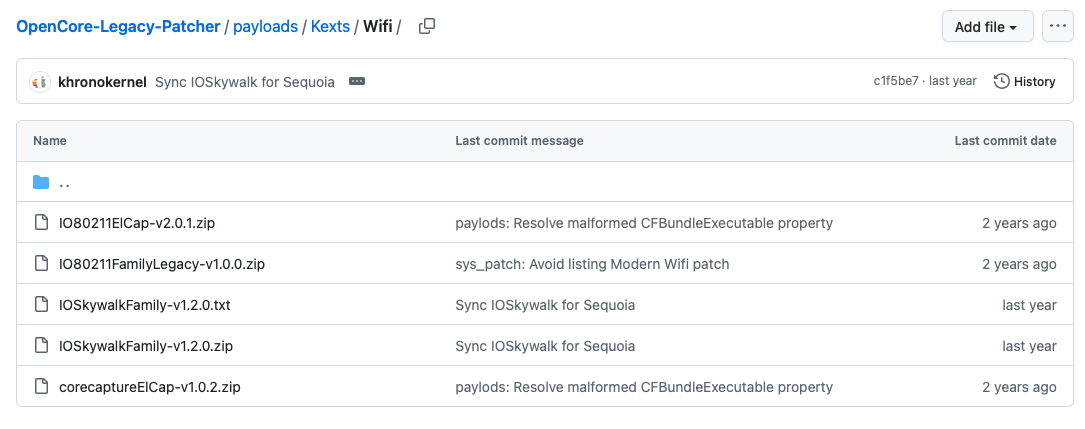Image resolution: width=1085 pixels, height=429 pixels.
Task: Open commit hash c1f5be7
Action: [x=896, y=82]
